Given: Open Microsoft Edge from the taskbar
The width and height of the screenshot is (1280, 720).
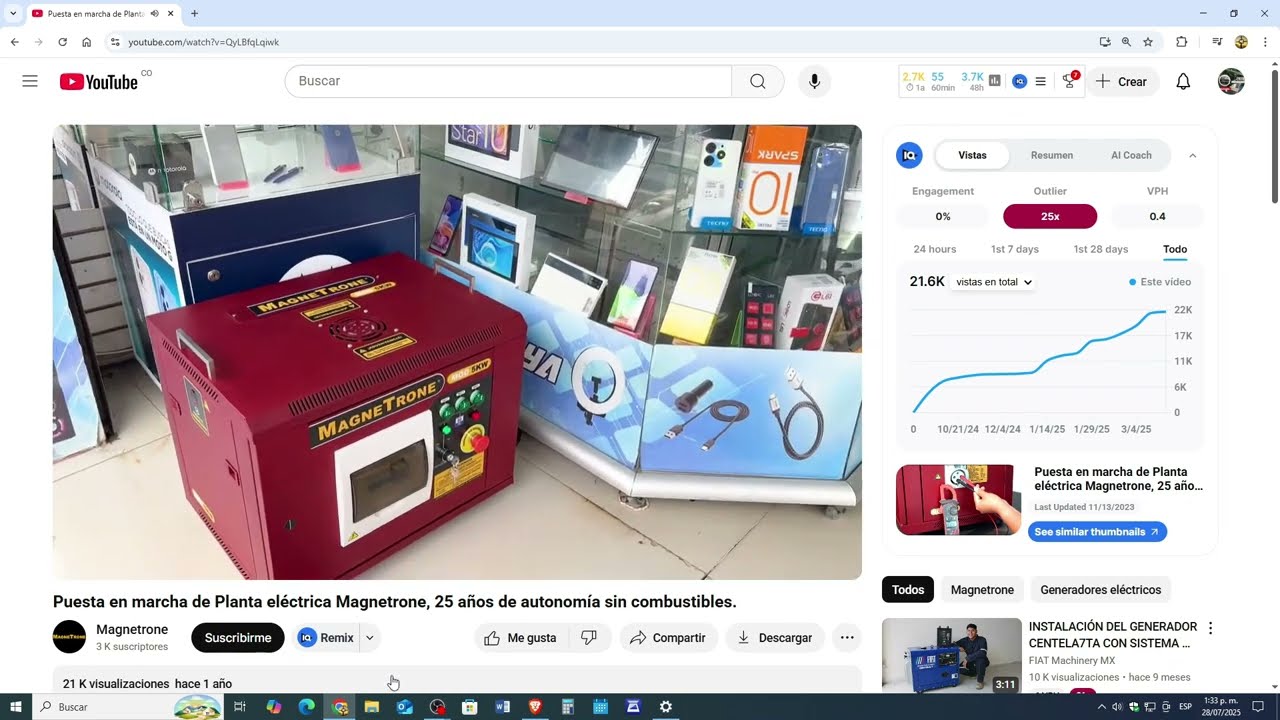Looking at the screenshot, I should (x=307, y=707).
